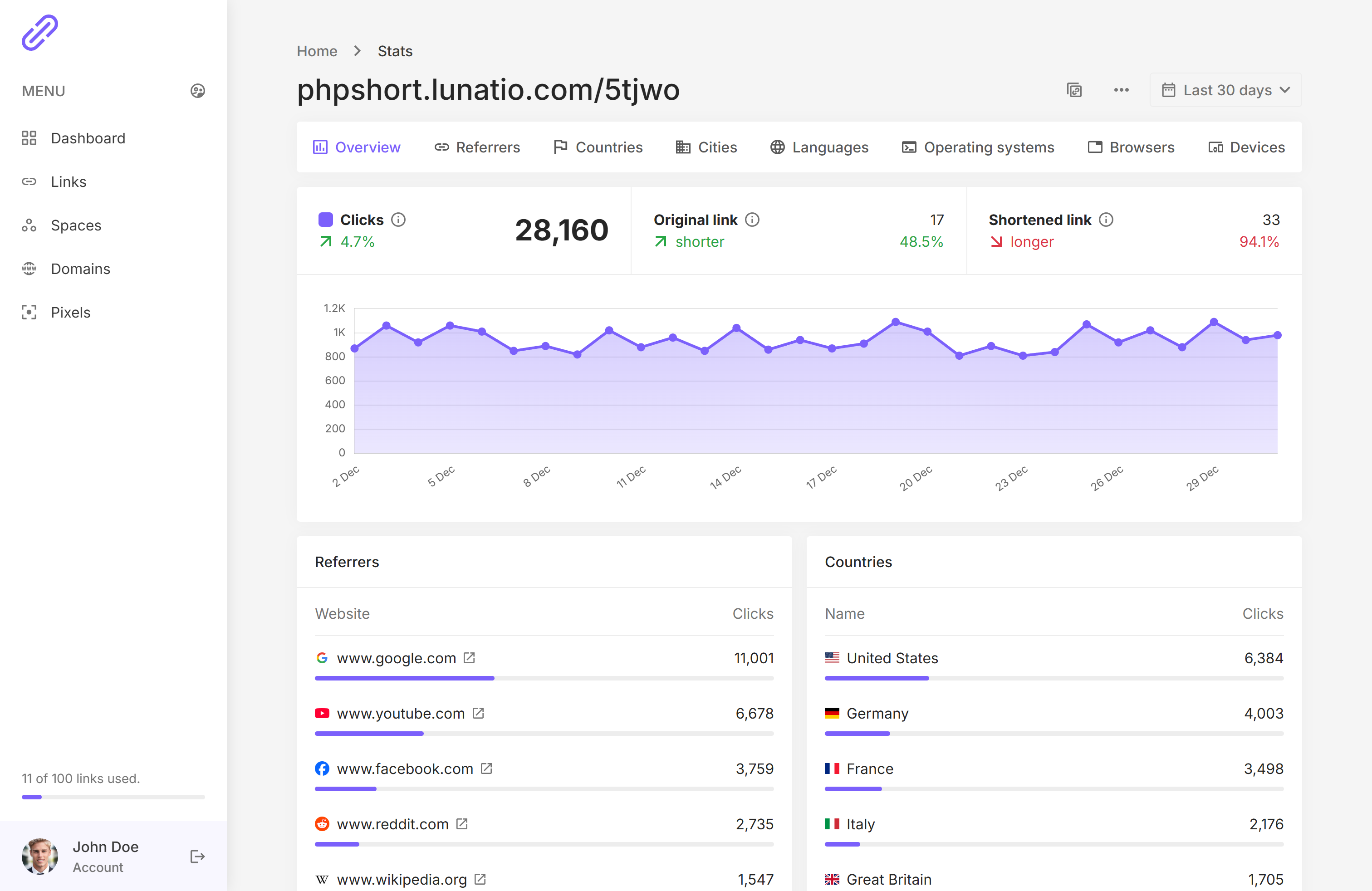Open the Countries tab
Image resolution: width=1372 pixels, height=891 pixels.
click(x=598, y=147)
